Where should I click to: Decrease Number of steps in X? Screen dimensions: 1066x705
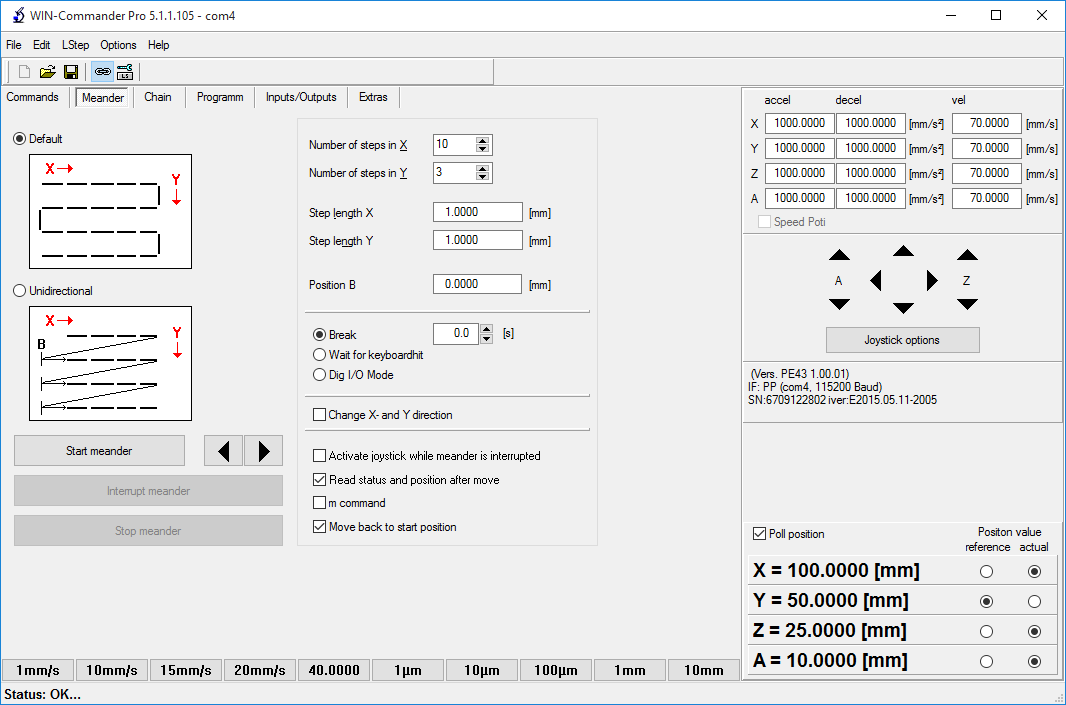[x=483, y=148]
